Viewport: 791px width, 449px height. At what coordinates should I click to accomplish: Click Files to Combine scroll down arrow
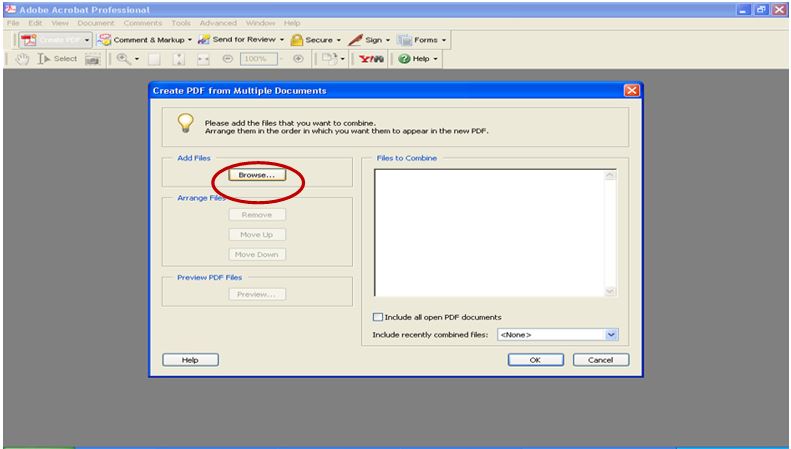click(610, 292)
